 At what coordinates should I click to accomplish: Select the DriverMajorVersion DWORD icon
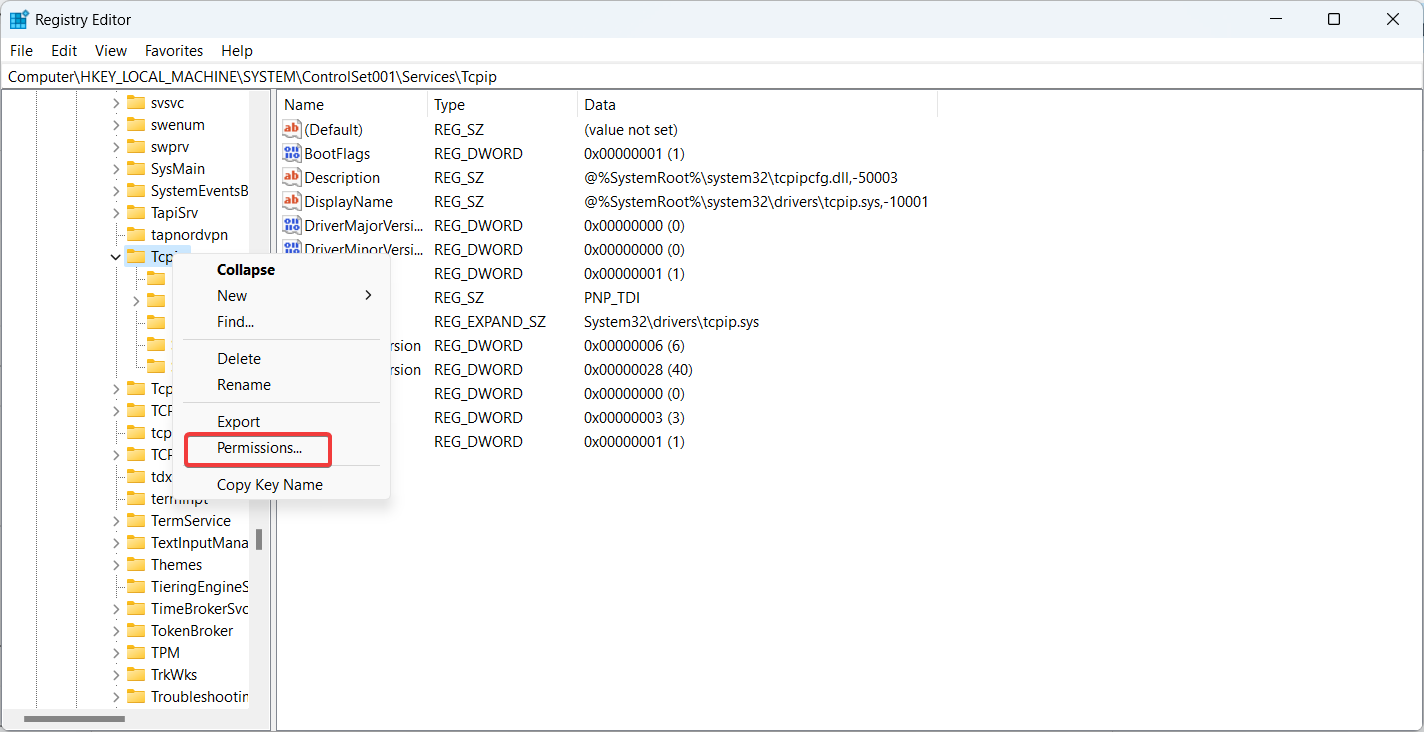(x=292, y=225)
